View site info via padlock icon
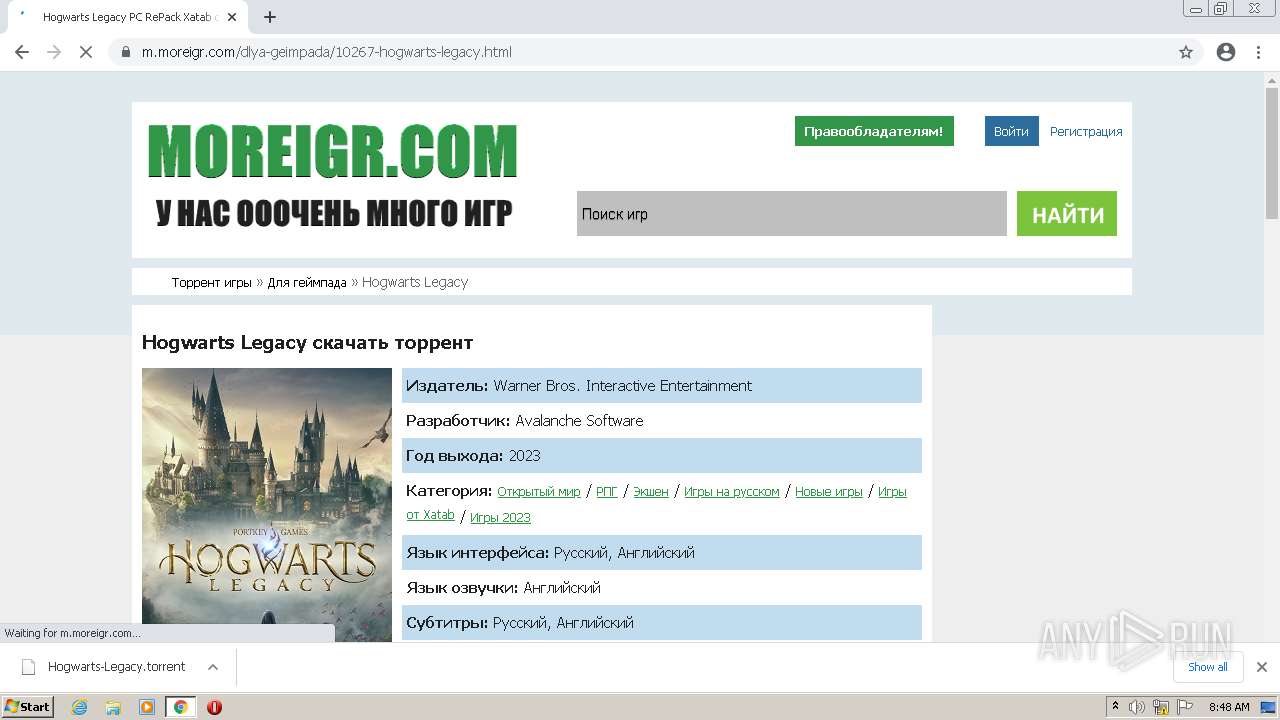Viewport: 1280px width, 720px height. 126,52
